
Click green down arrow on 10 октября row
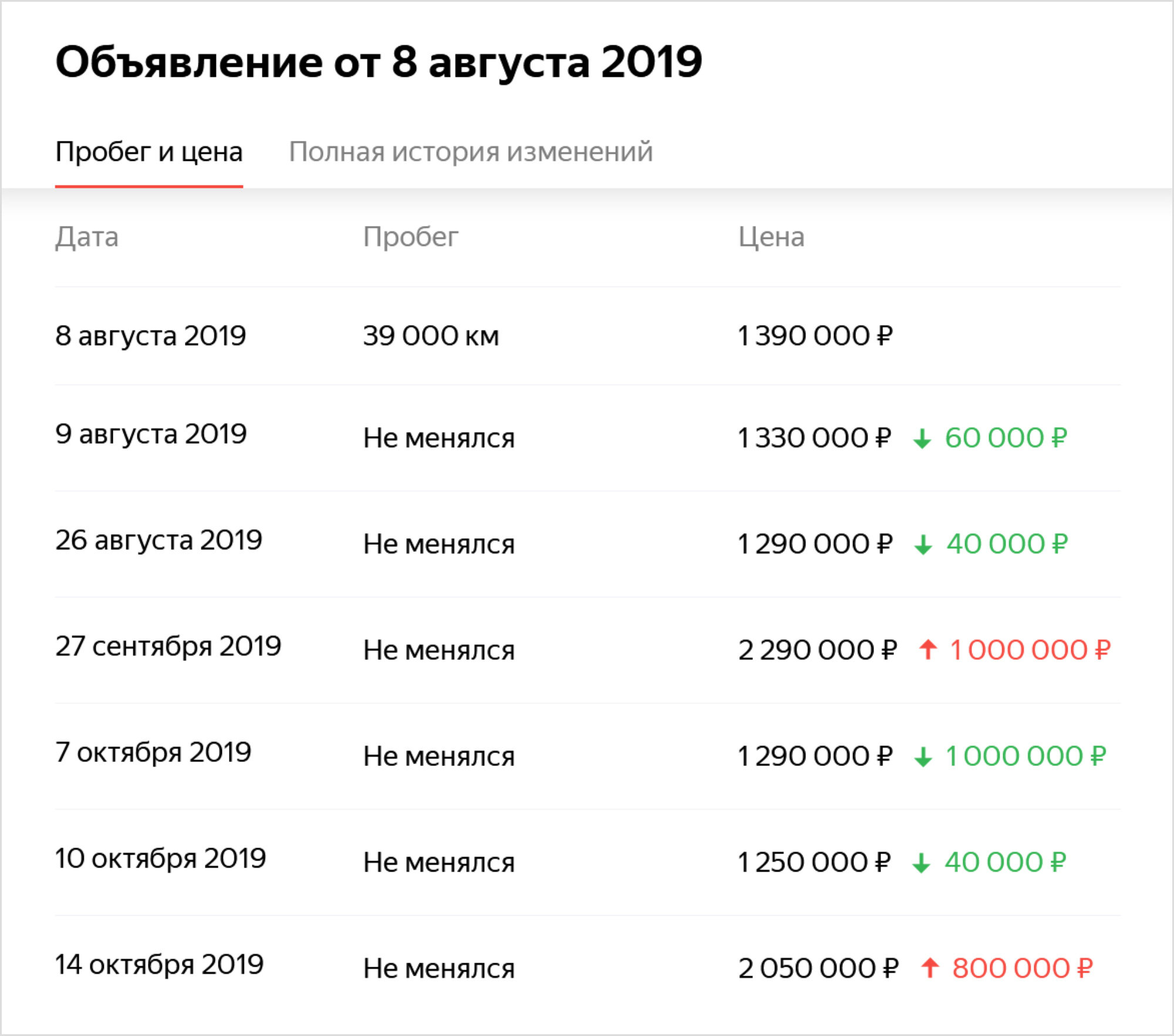pos(922,863)
